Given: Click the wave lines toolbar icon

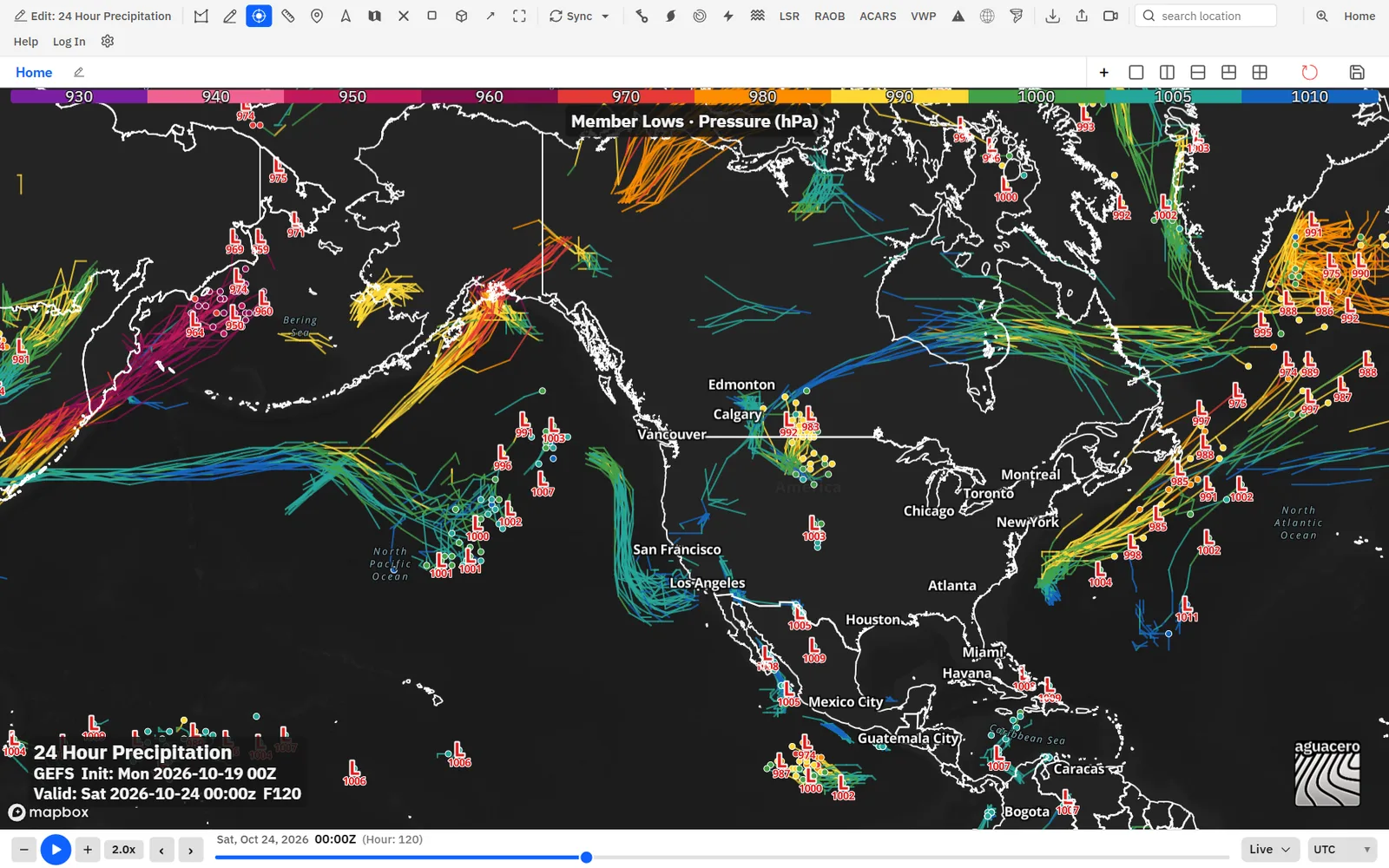Looking at the screenshot, I should pos(758,16).
